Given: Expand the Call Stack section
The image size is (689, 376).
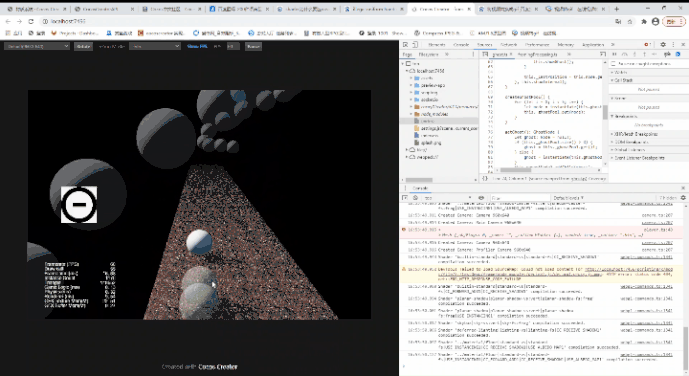Looking at the screenshot, I should pyautogui.click(x=649, y=80).
